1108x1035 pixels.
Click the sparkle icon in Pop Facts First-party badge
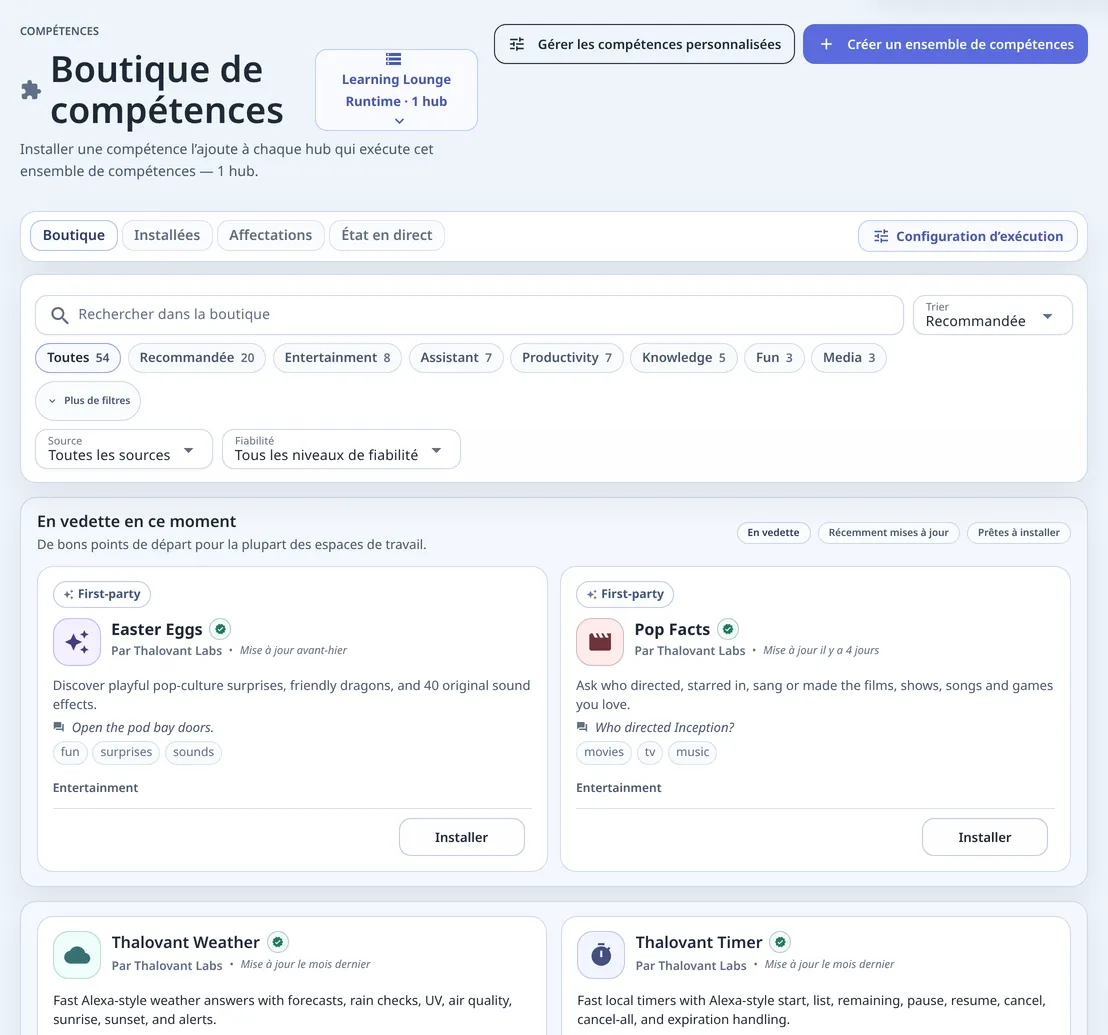[x=592, y=594]
